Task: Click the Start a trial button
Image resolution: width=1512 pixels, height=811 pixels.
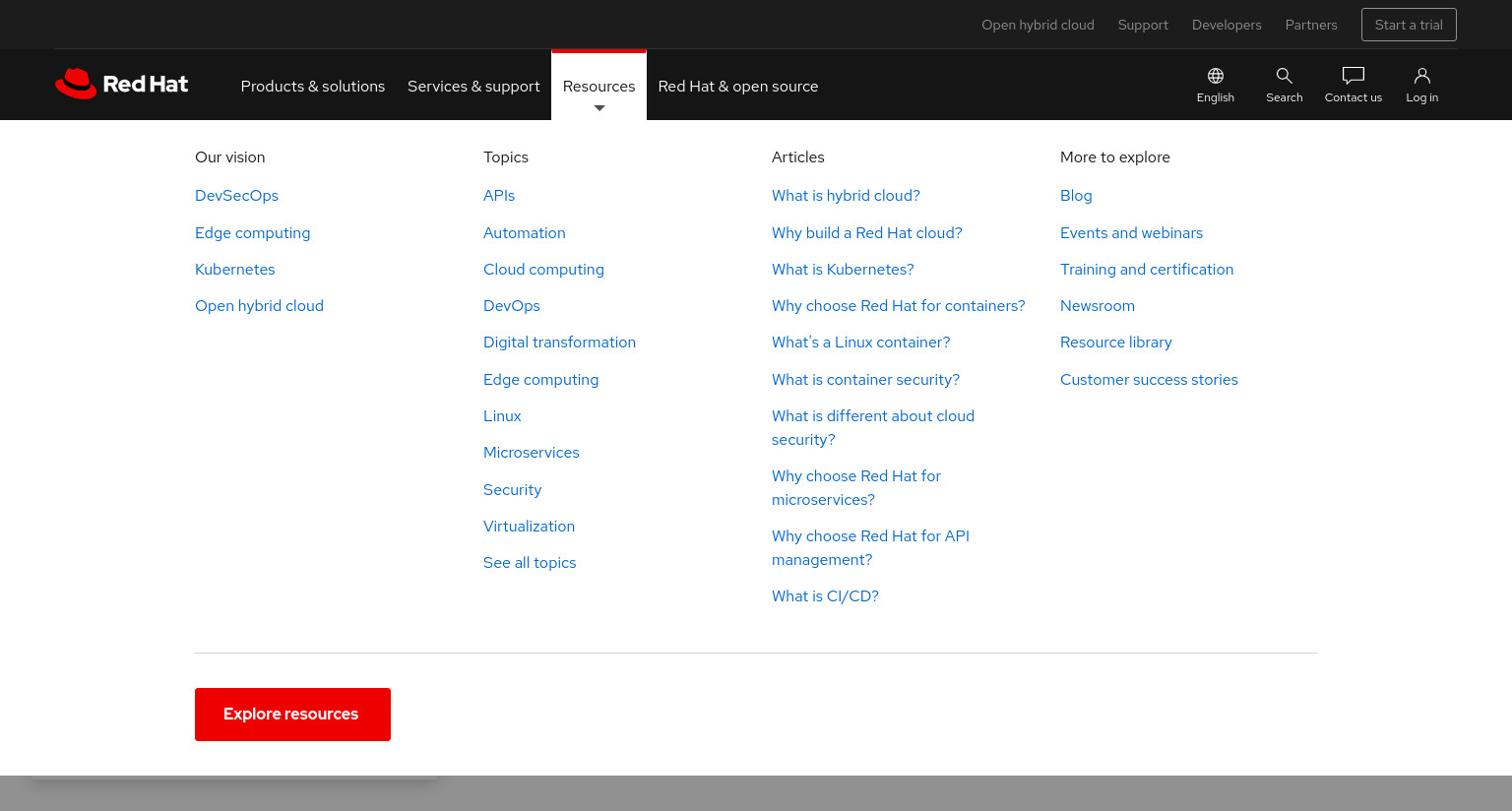Action: pos(1409,25)
